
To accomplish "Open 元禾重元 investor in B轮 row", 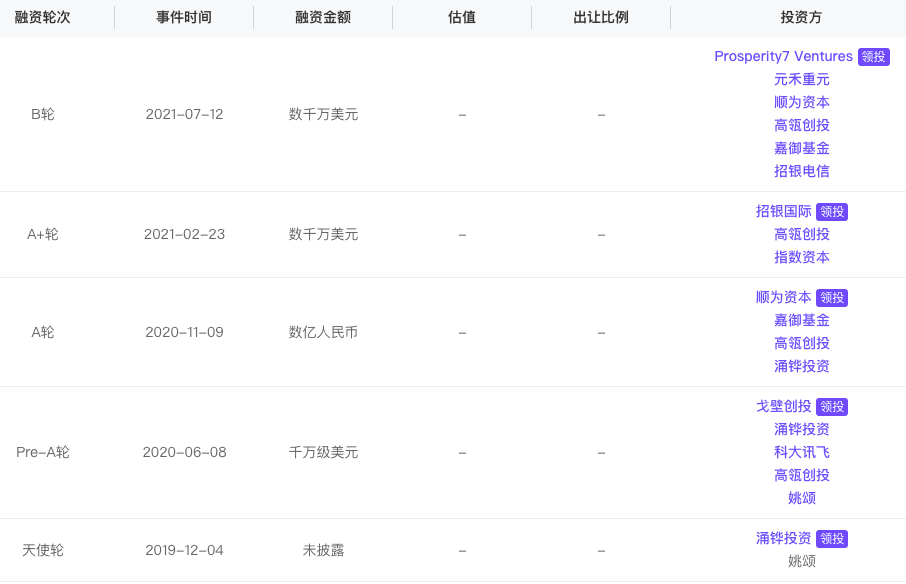I will click(x=801, y=79).
